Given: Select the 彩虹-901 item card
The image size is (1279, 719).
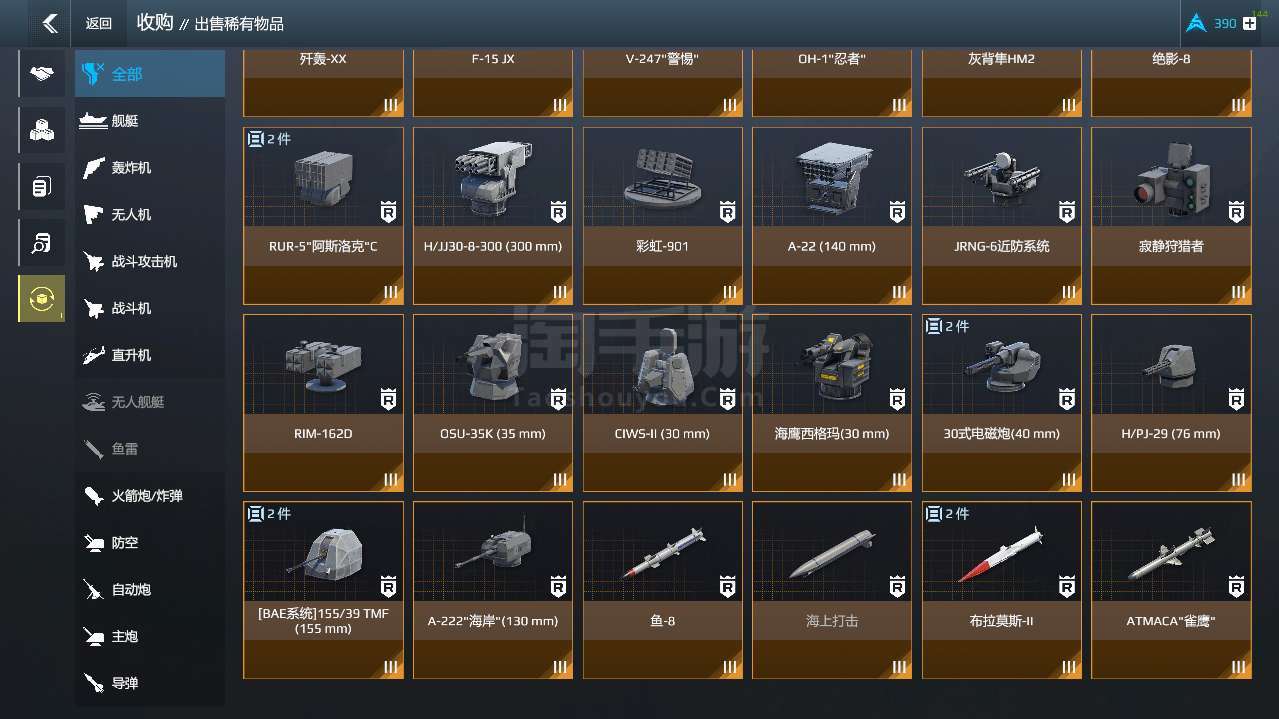Looking at the screenshot, I should point(663,216).
